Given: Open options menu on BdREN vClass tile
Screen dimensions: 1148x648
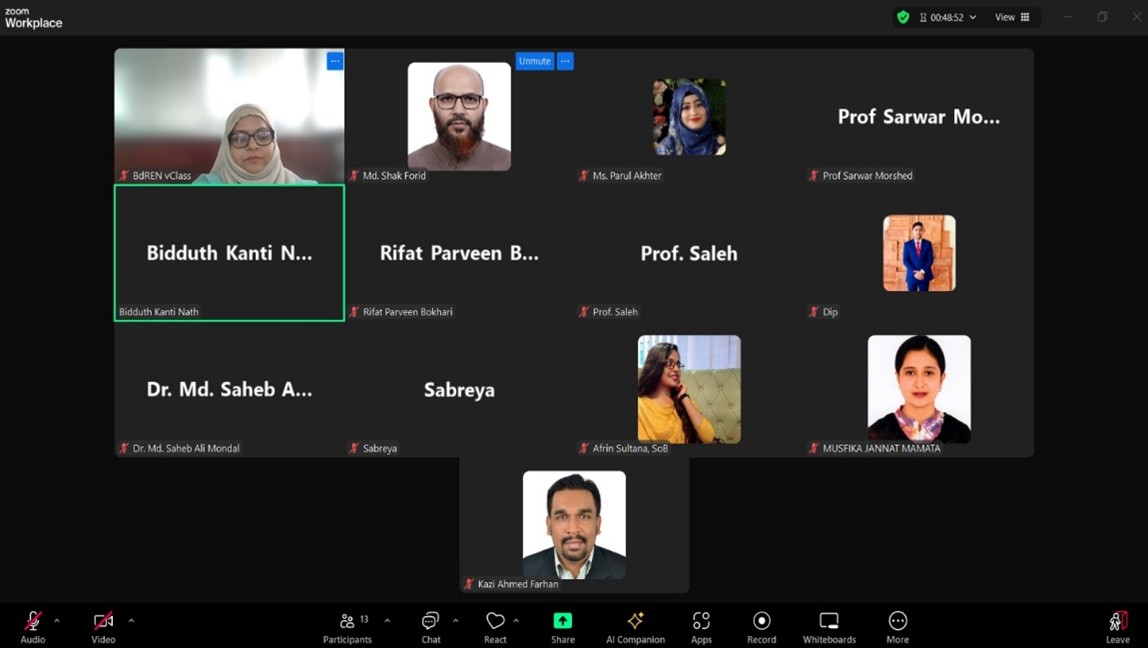Looking at the screenshot, I should tap(335, 61).
